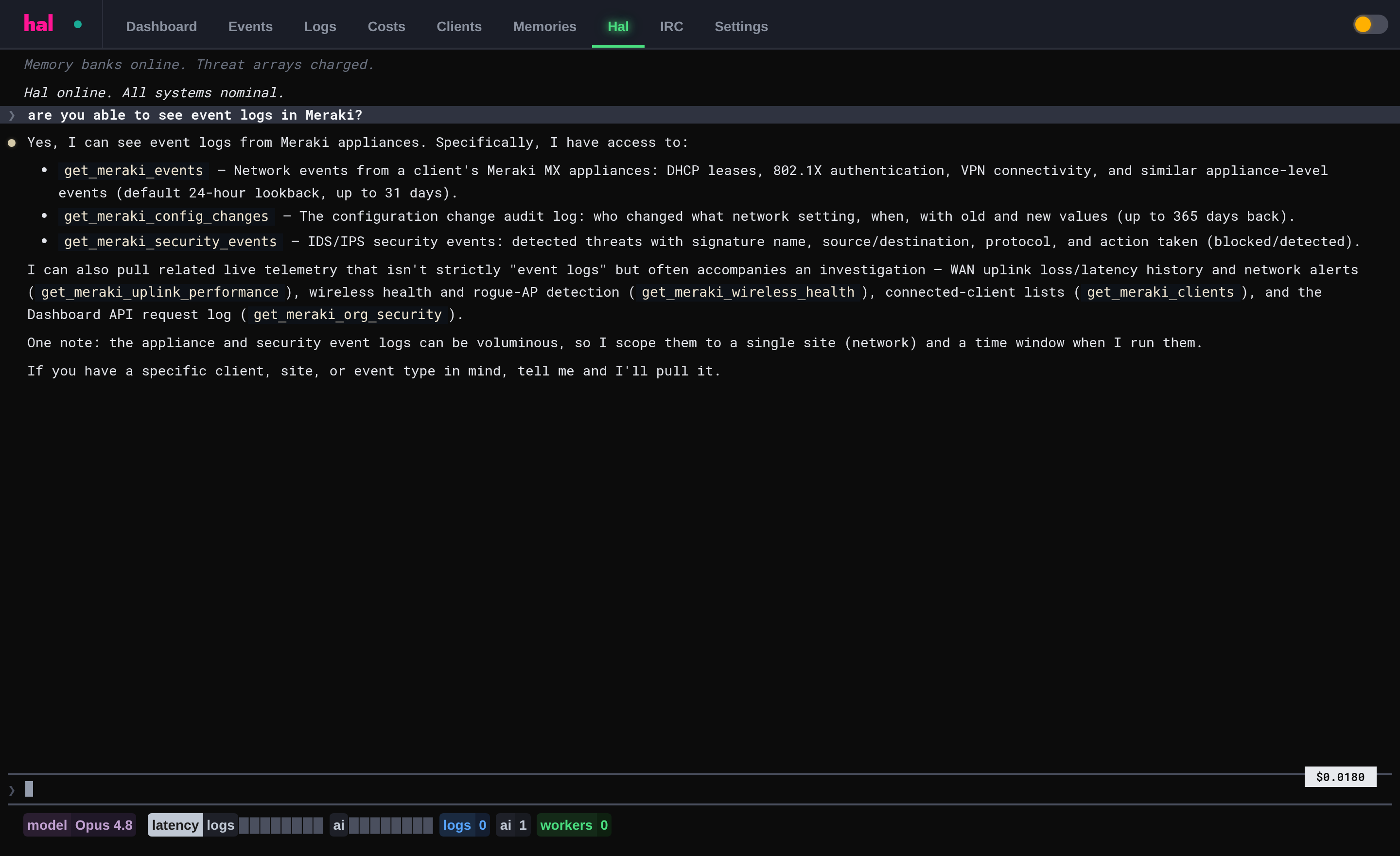Switch to the Memories tab

point(544,27)
